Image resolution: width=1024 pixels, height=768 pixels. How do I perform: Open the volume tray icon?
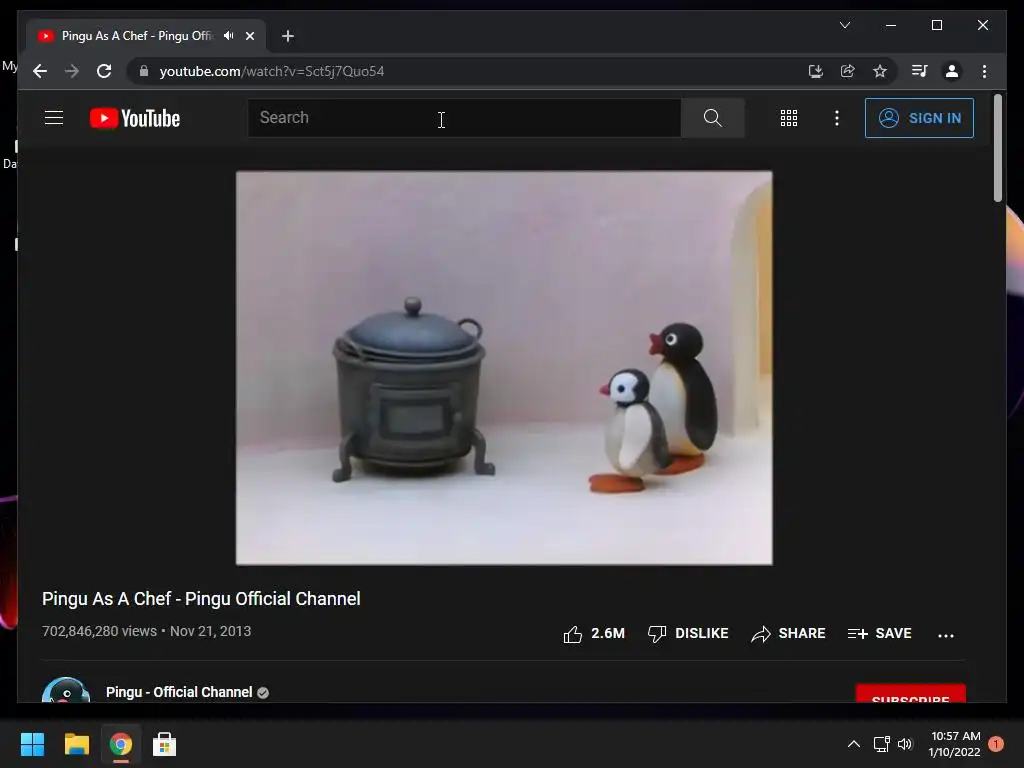coord(905,744)
